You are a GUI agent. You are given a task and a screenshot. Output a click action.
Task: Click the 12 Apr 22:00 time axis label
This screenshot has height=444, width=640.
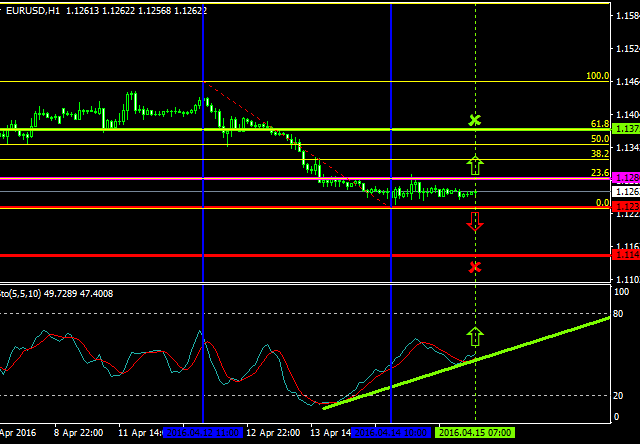click(272, 434)
